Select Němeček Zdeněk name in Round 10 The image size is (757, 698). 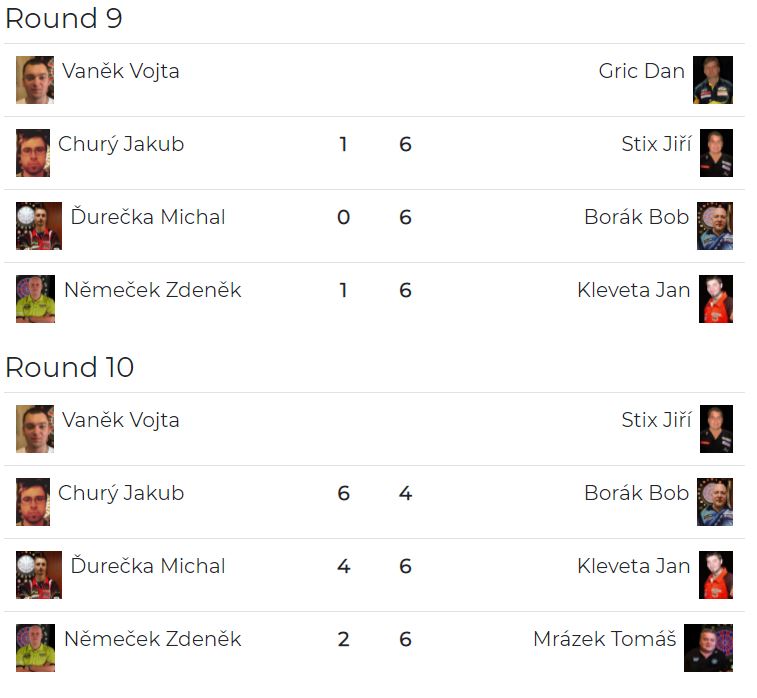pos(153,639)
